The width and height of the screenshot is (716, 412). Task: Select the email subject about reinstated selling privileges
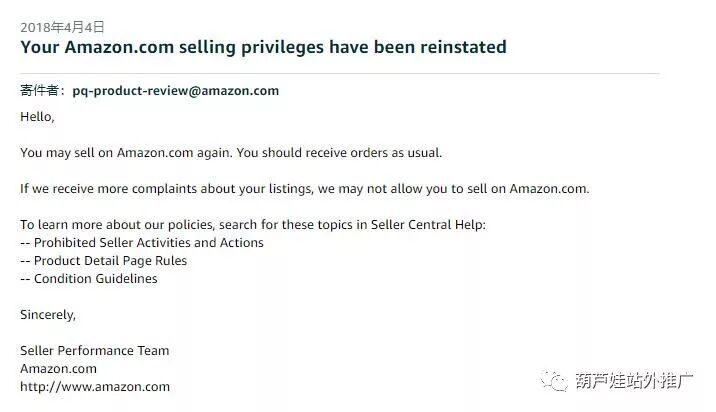(263, 47)
